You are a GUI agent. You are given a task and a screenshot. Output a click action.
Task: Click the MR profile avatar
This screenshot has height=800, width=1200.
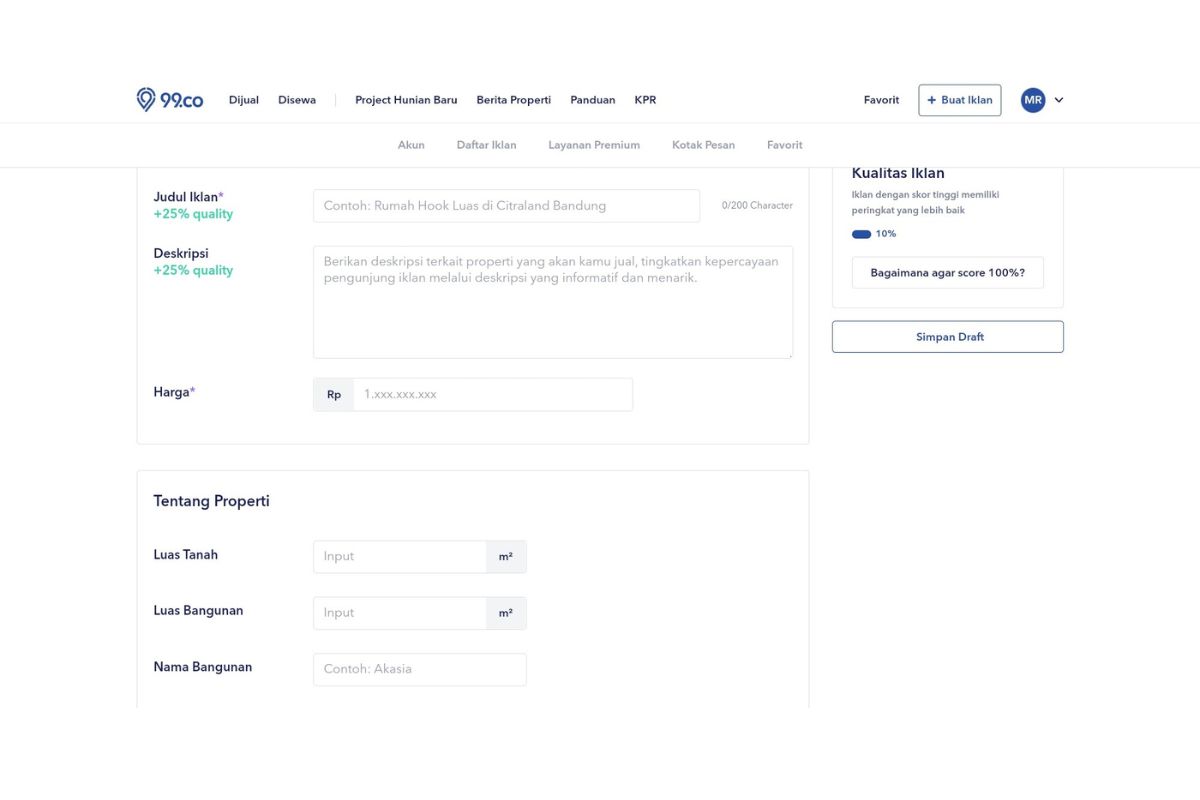(x=1033, y=100)
